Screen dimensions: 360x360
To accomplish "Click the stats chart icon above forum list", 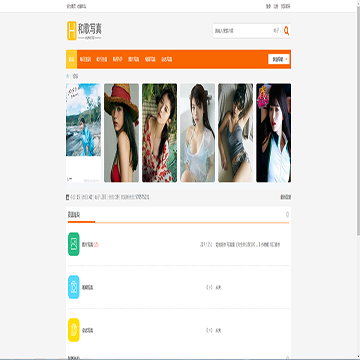I will click(68, 197).
